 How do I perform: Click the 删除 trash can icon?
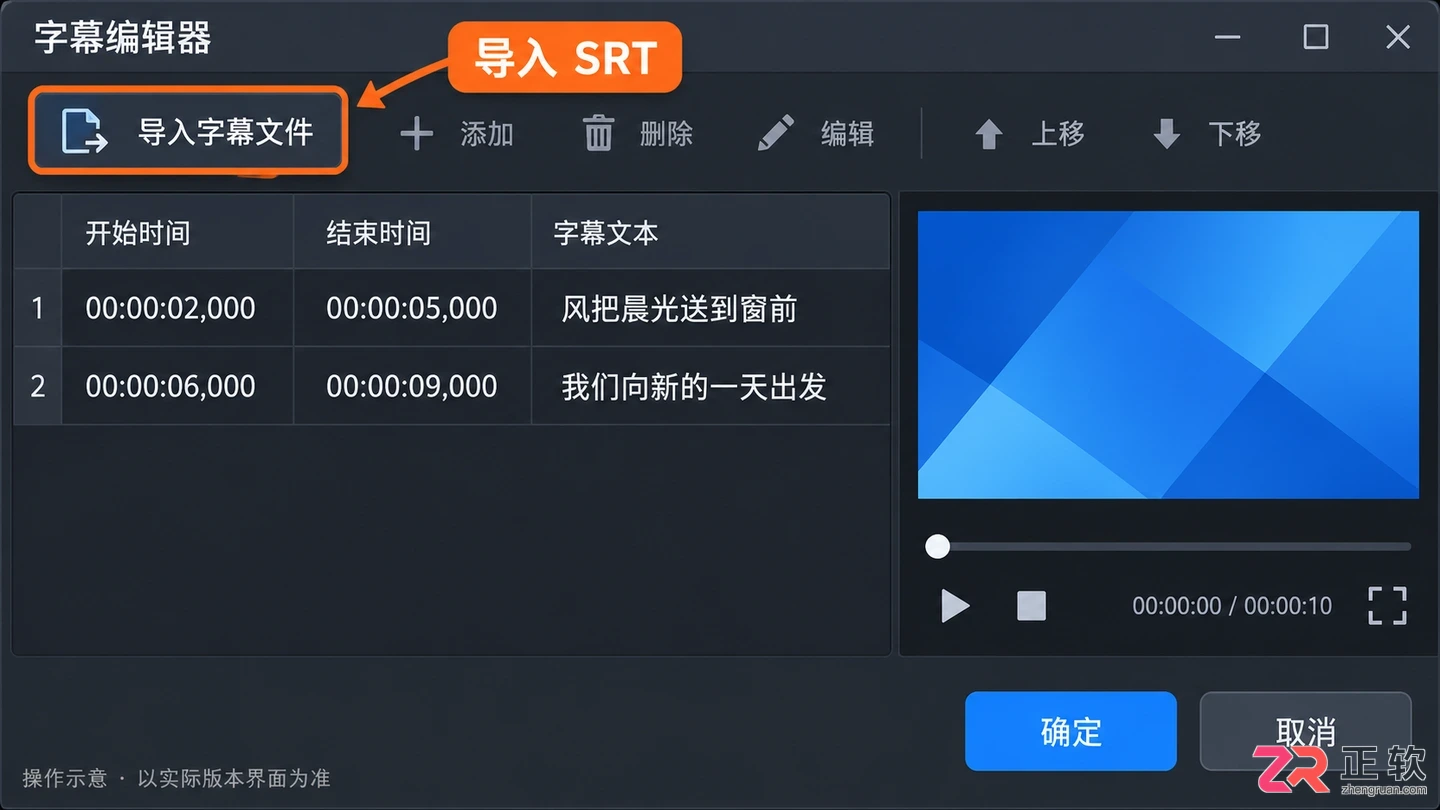tap(598, 133)
